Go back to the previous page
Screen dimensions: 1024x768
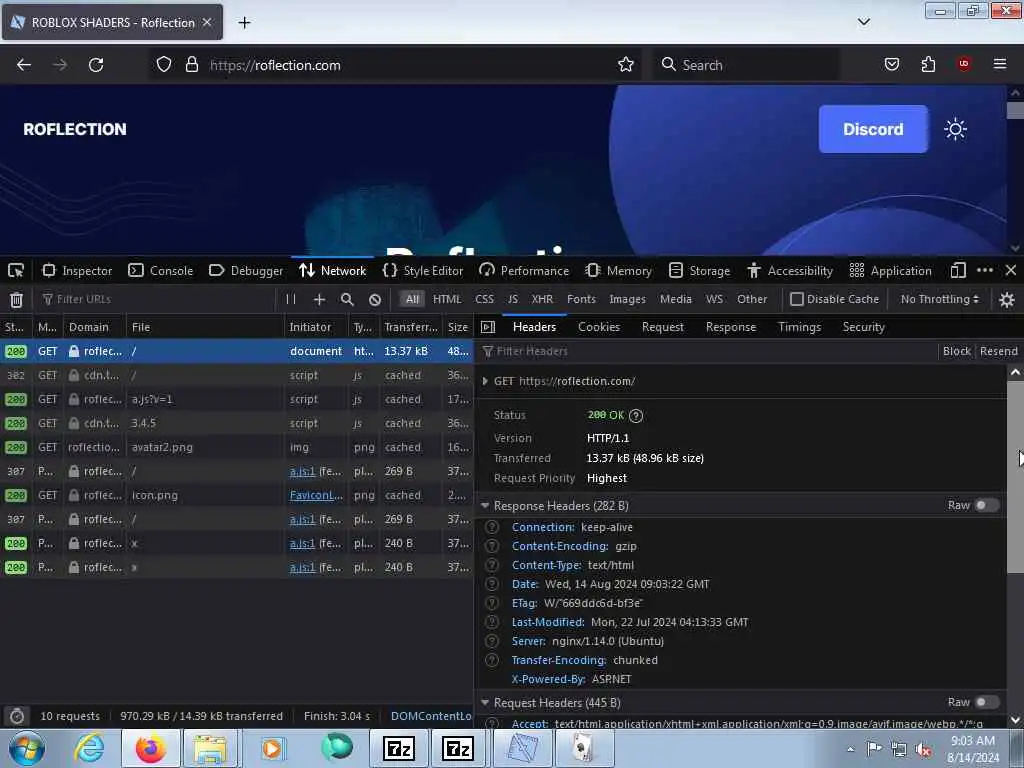tap(24, 65)
